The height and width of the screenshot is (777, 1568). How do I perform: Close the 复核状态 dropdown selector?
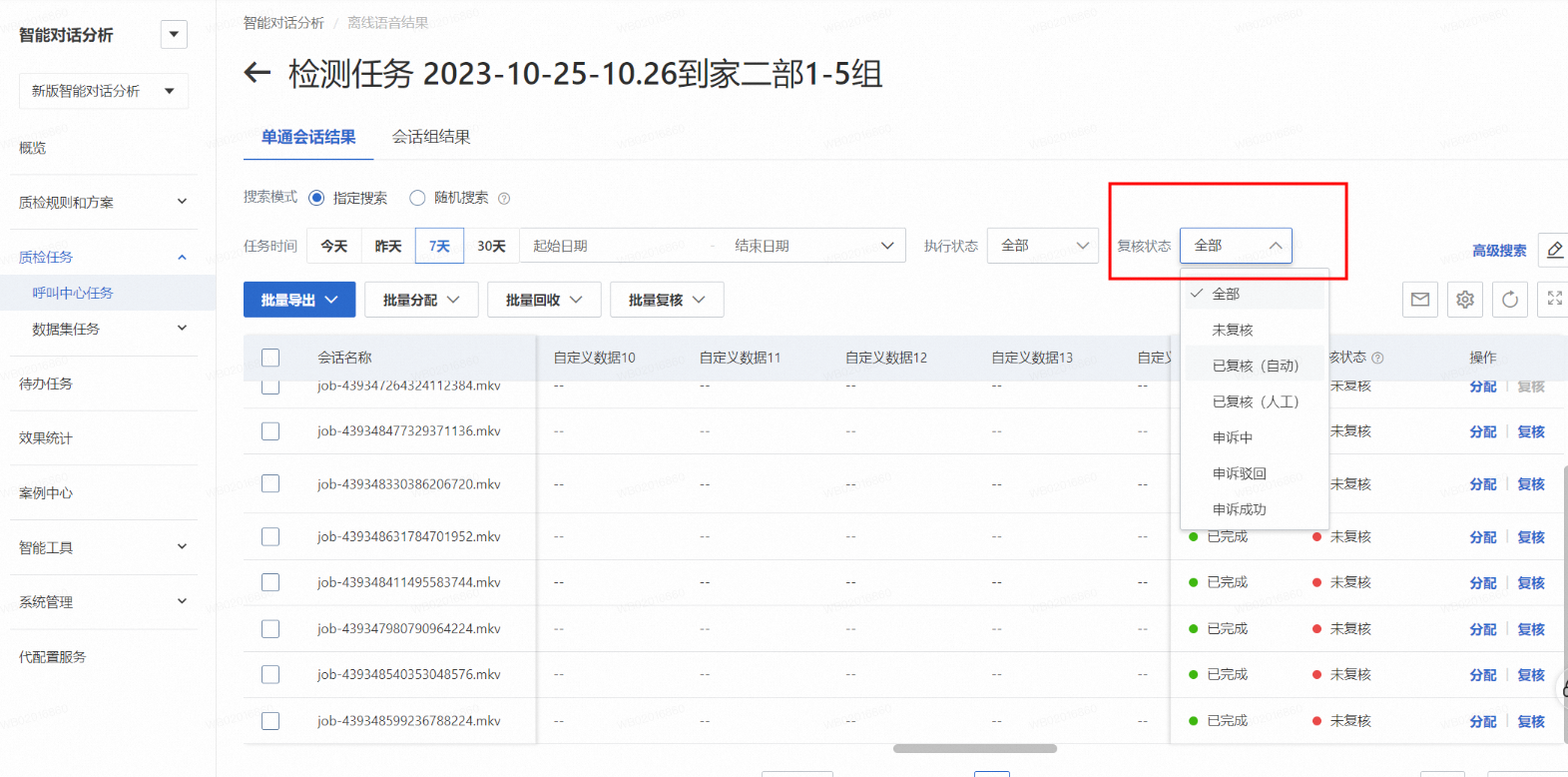coord(1236,246)
